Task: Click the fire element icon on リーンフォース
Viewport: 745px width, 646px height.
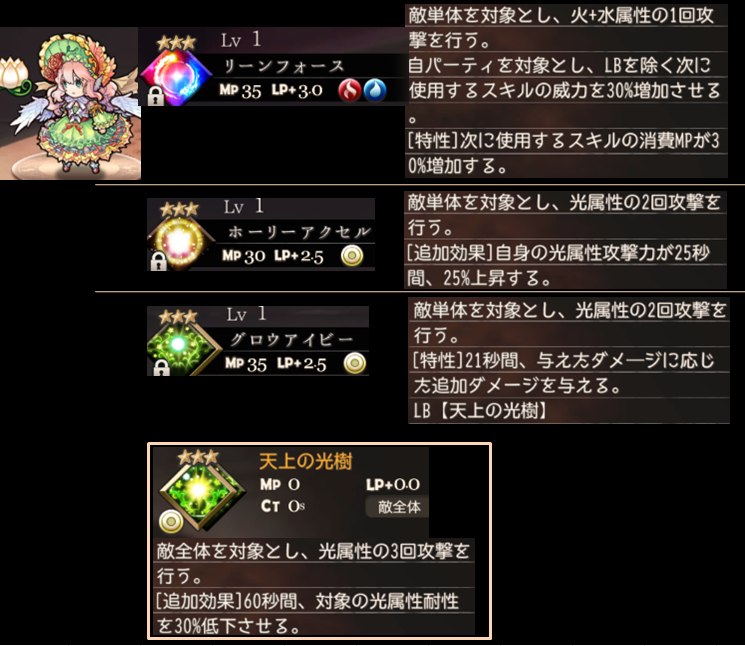Action: click(x=350, y=90)
